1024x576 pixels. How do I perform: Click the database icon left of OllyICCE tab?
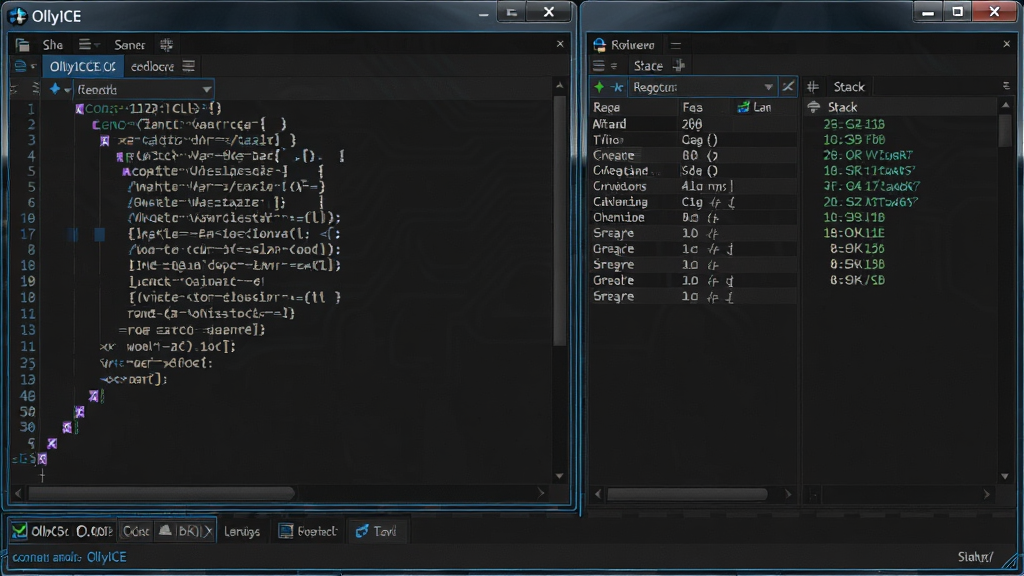(20, 66)
